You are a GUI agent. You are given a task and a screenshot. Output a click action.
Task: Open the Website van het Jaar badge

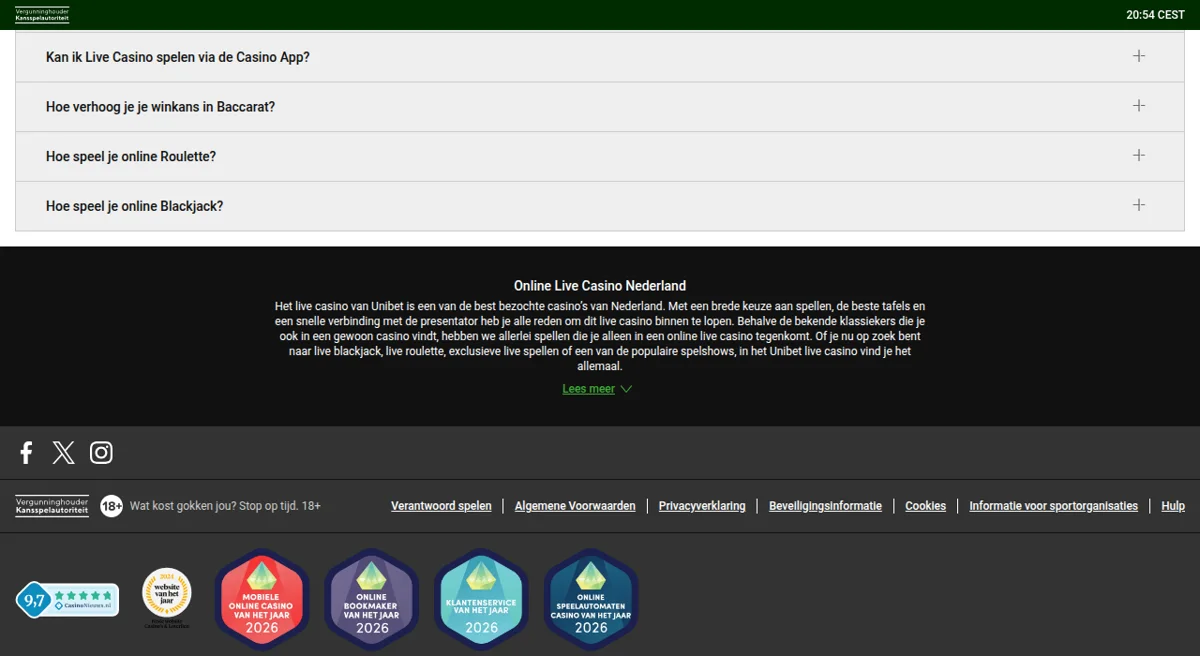(x=166, y=597)
